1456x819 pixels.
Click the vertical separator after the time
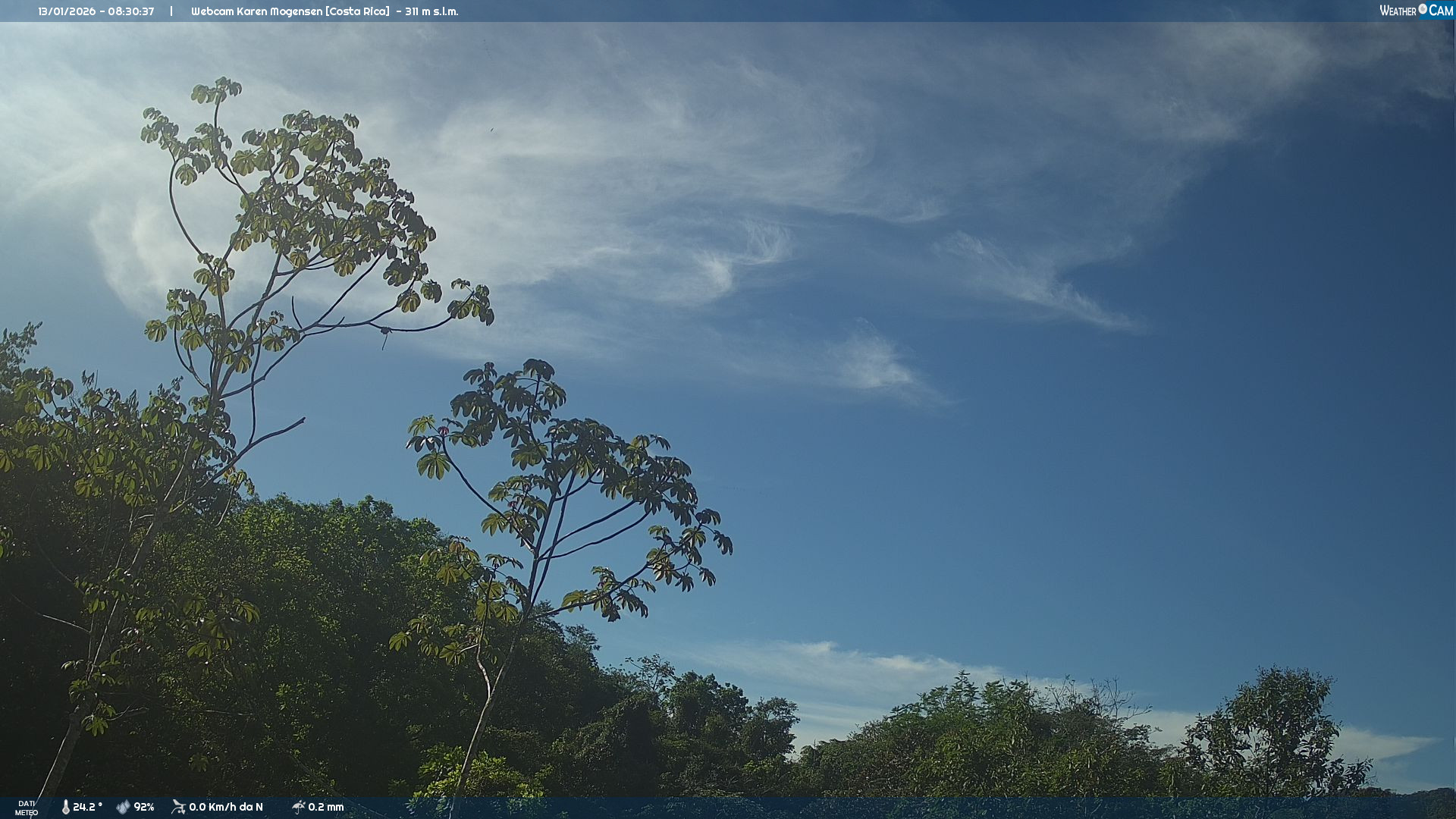(171, 11)
